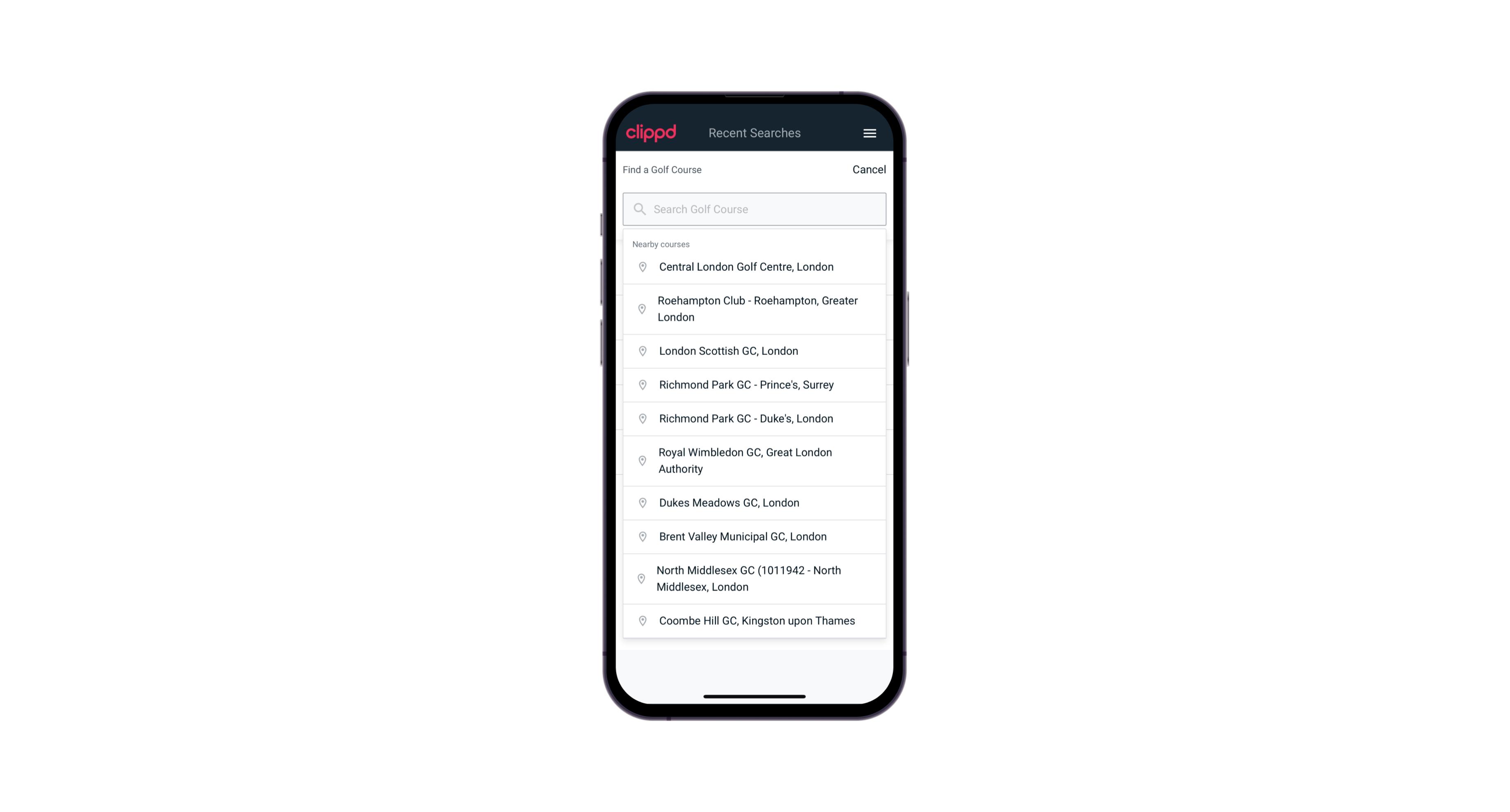Screen dimensions: 1510x812
Task: Click the location pin icon for Richmond Park GC Prince's
Action: click(640, 385)
